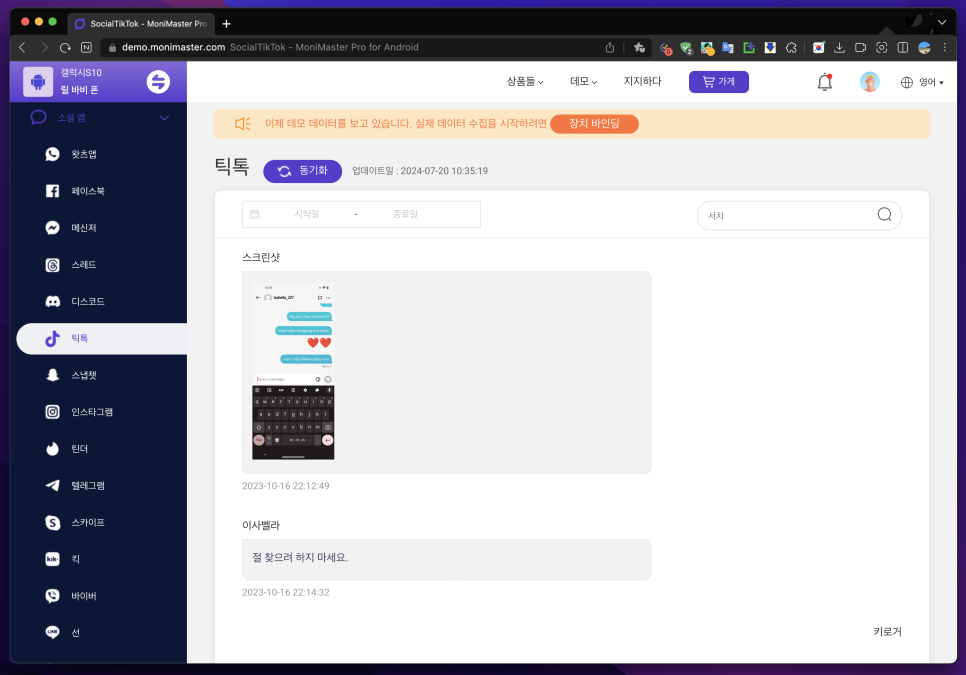Viewport: 966px width, 675px height.
Task: Click the 스크린샷 screenshot heading
Action: pos(261,257)
